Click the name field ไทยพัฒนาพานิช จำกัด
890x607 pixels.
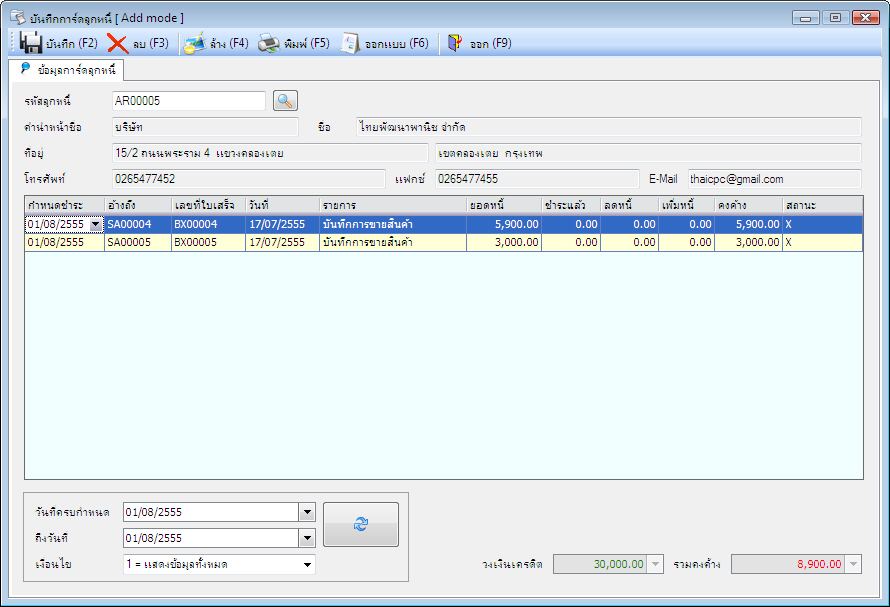608,127
